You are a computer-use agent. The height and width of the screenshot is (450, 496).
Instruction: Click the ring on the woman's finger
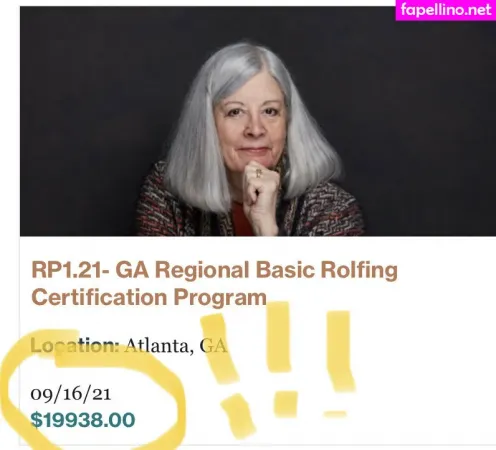point(259,173)
